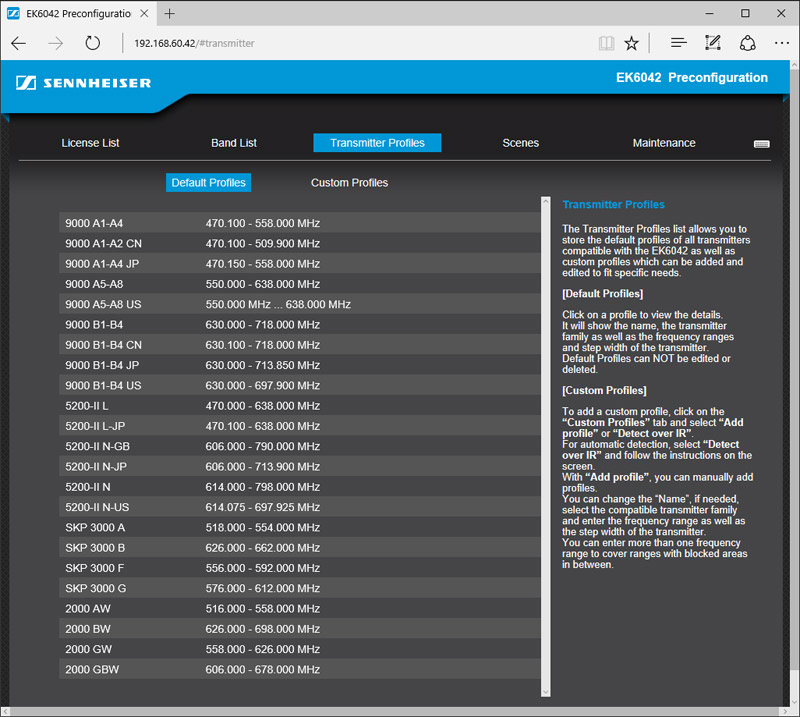Click the back navigation arrow
Screen dimensions: 800x717
click(x=18, y=43)
